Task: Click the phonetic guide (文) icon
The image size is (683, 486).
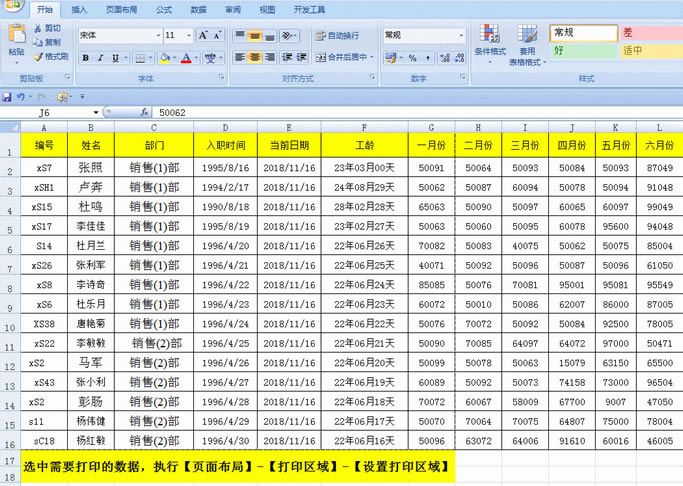Action: click(x=210, y=57)
